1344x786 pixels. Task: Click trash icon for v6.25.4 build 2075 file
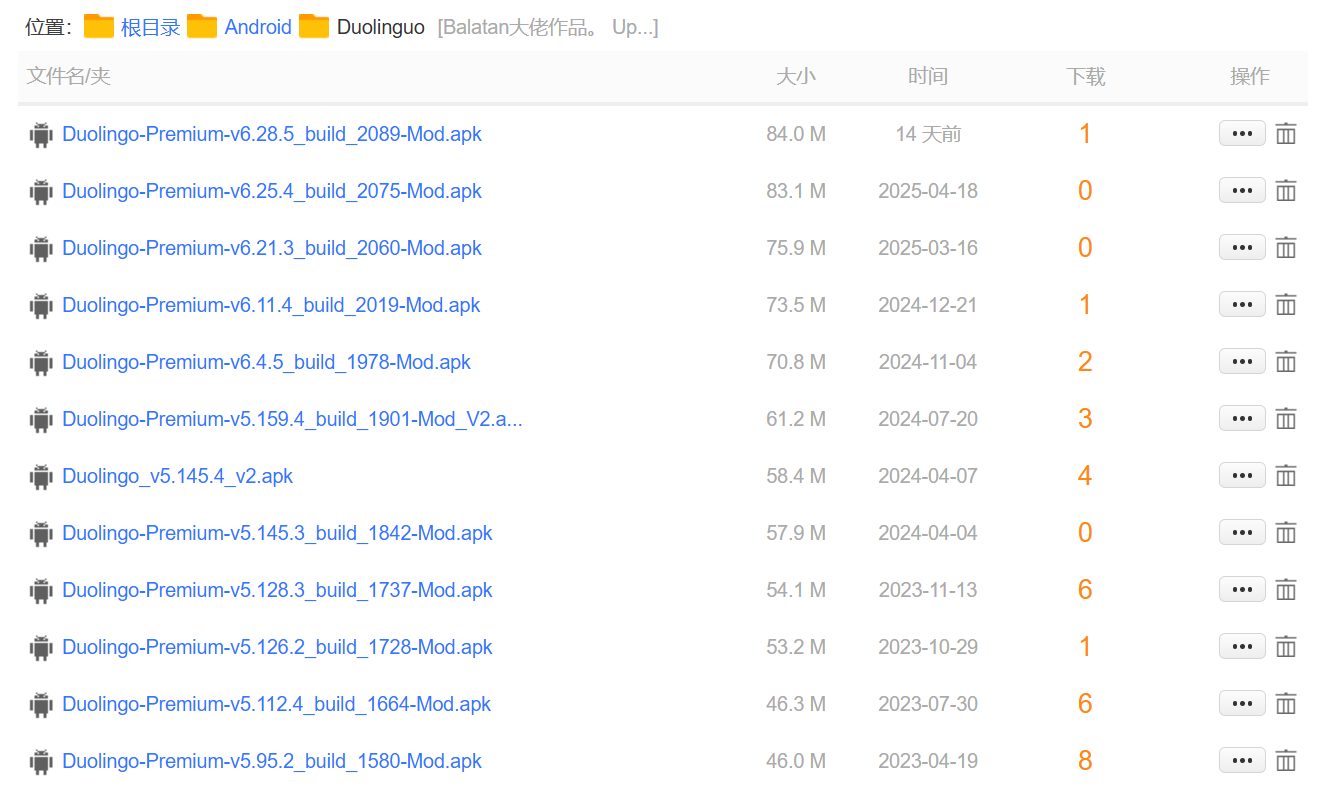[x=1286, y=190]
